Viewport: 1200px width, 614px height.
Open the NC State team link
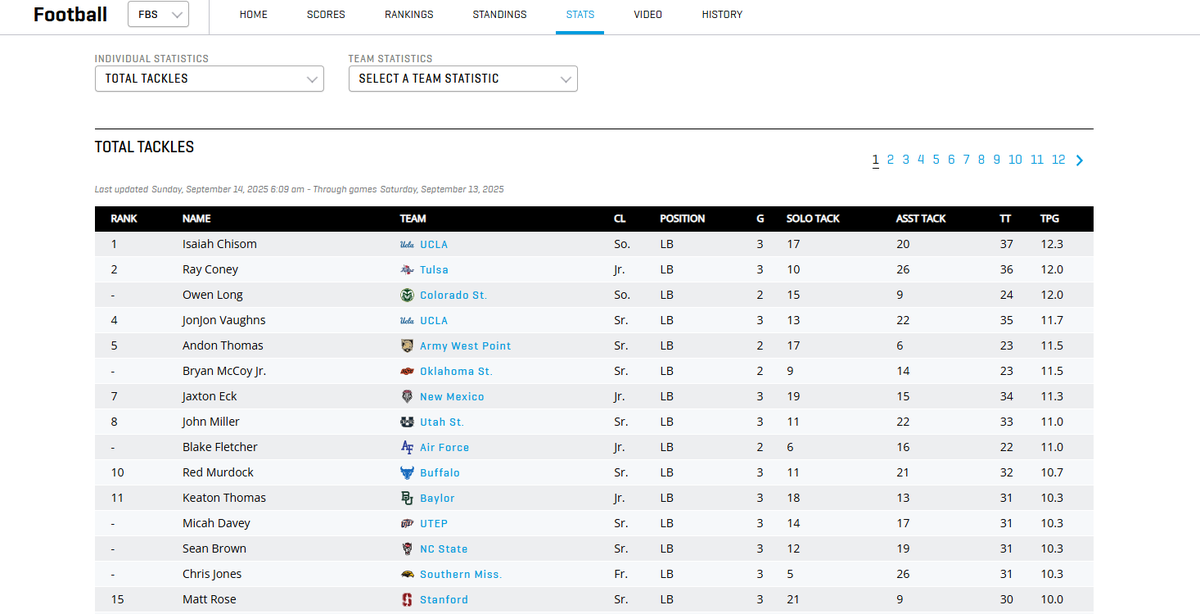coord(444,549)
